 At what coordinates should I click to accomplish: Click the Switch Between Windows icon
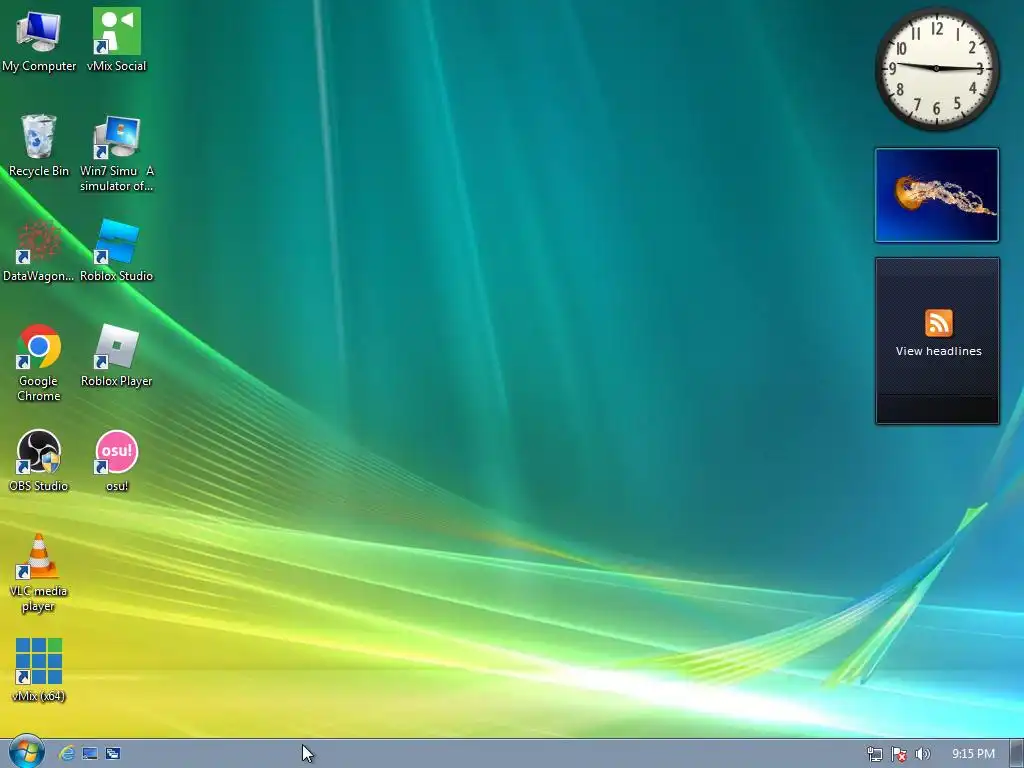coord(112,754)
